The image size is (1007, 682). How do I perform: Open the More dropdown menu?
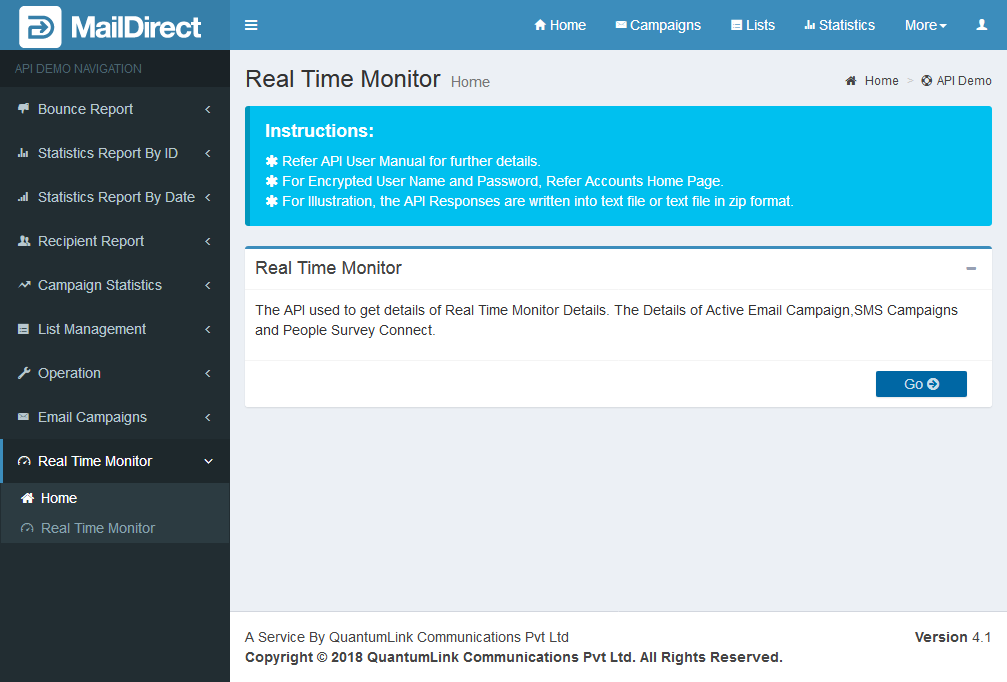pyautogui.click(x=924, y=25)
